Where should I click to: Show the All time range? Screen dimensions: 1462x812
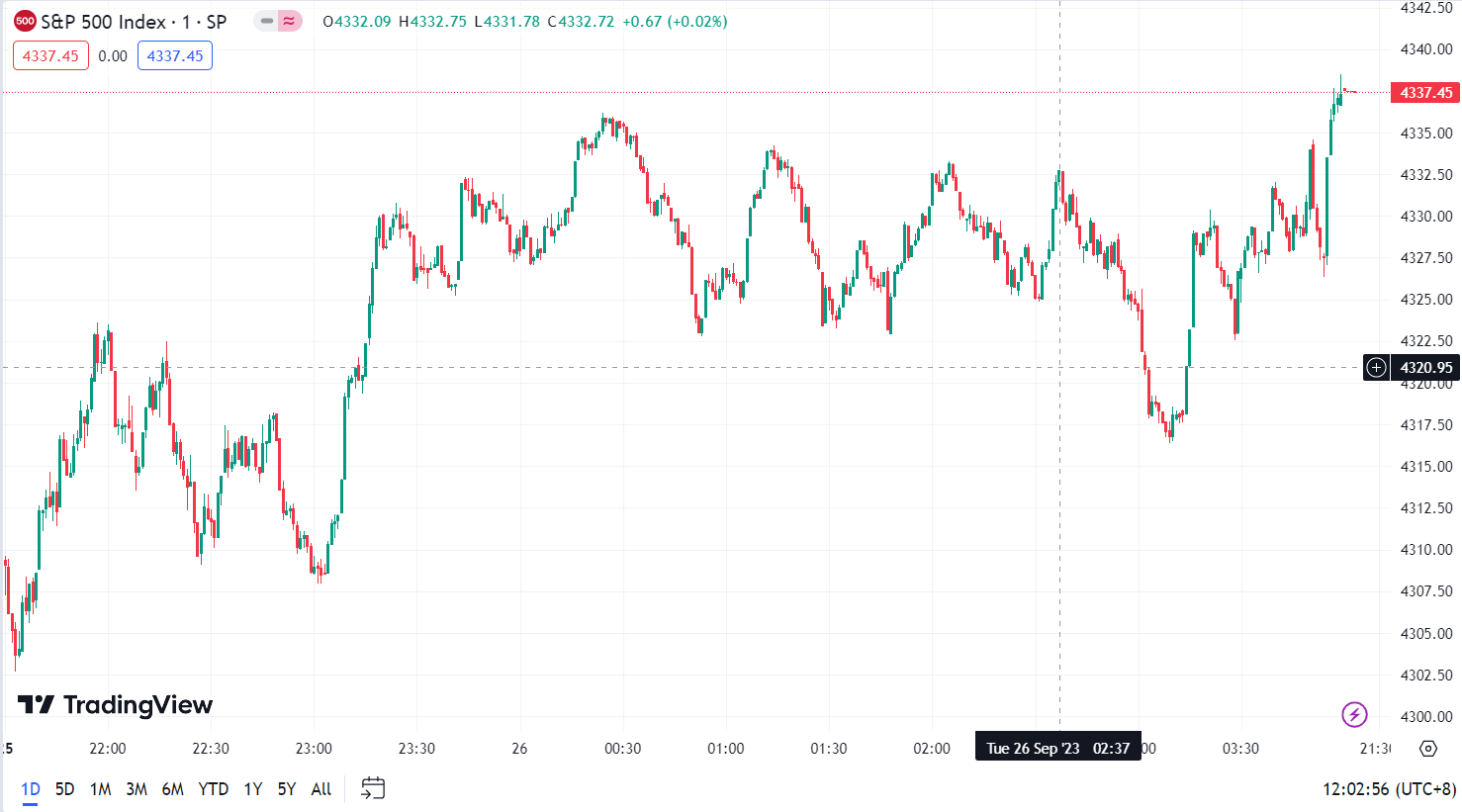click(320, 789)
